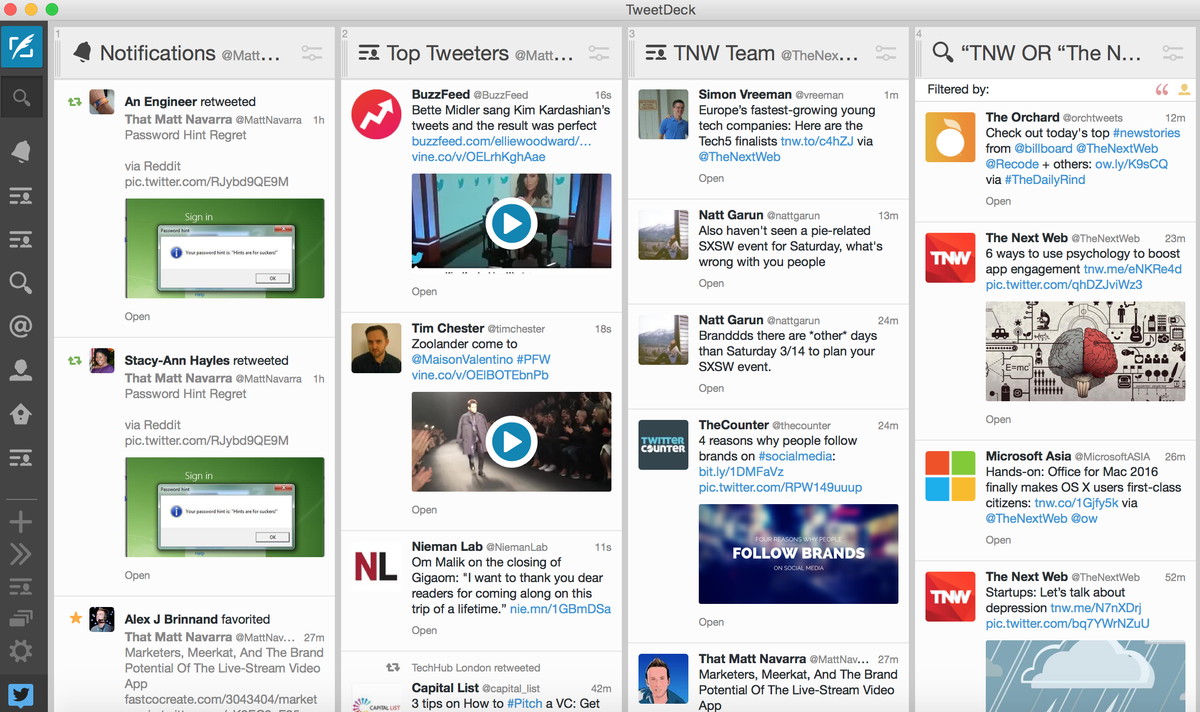Screen dimensions: 1200x712
Task: Click the magnifier icon in search column header
Action: pyautogui.click(x=942, y=53)
